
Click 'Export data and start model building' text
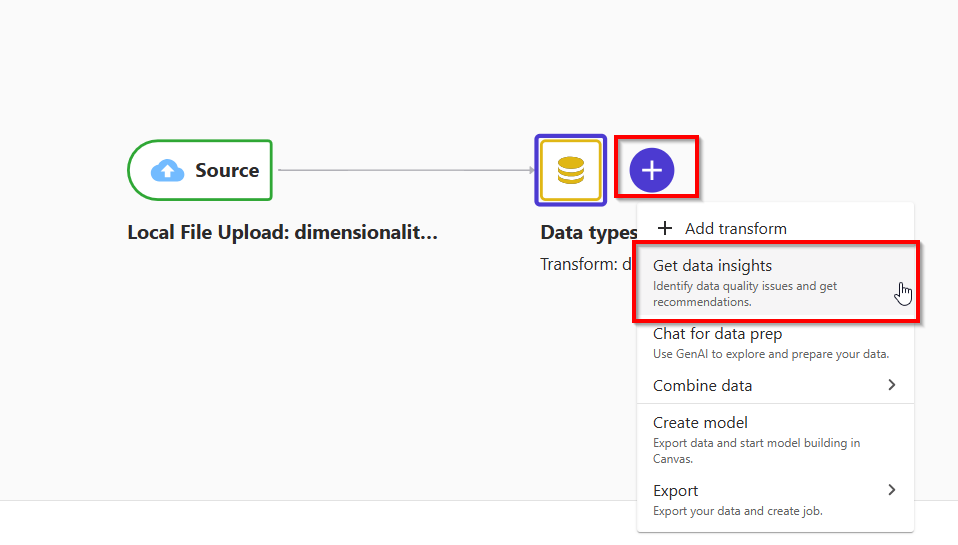click(x=756, y=443)
